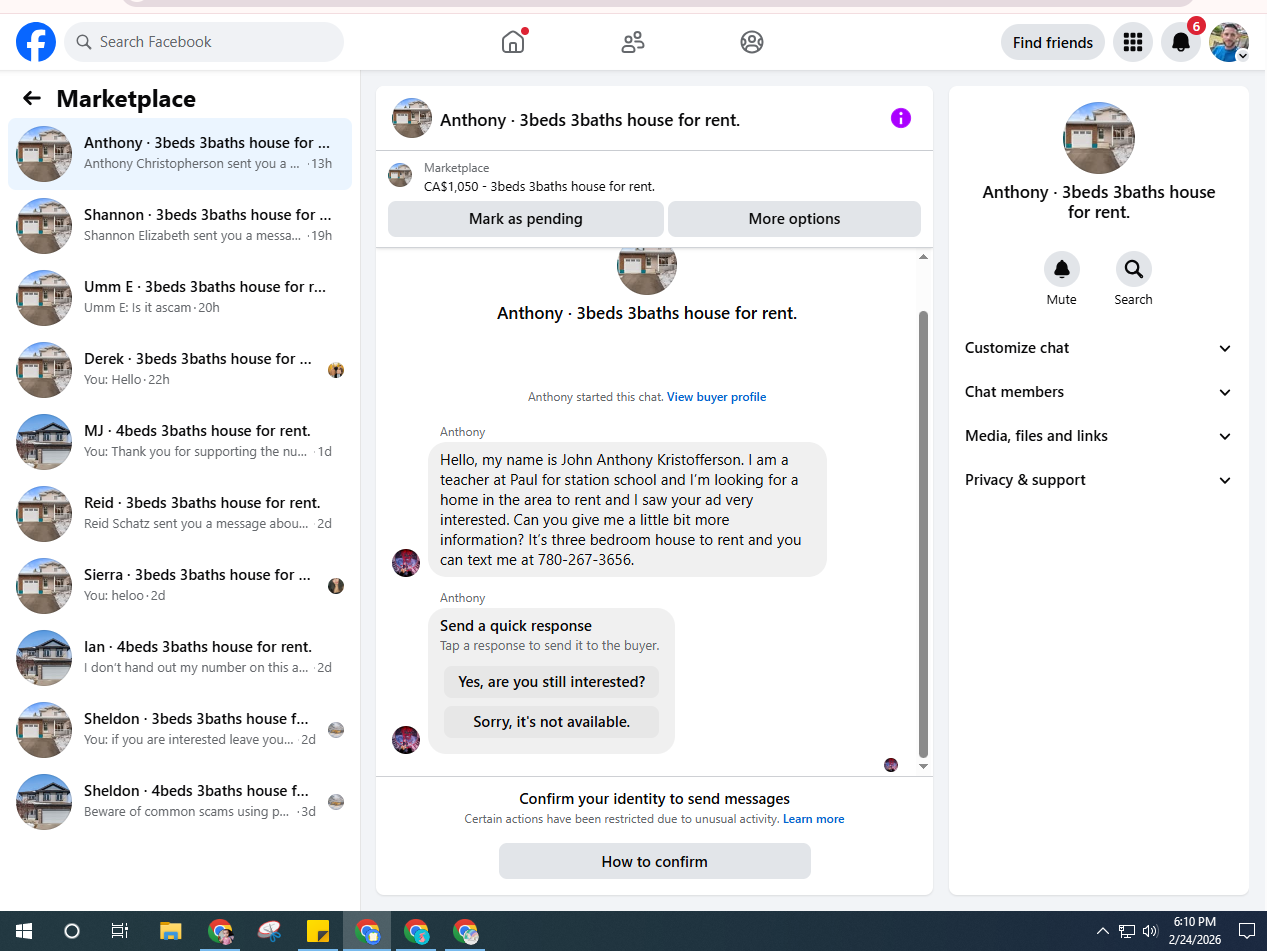The width and height of the screenshot is (1267, 951).
Task: Open the View buyer profile link
Action: (x=717, y=397)
